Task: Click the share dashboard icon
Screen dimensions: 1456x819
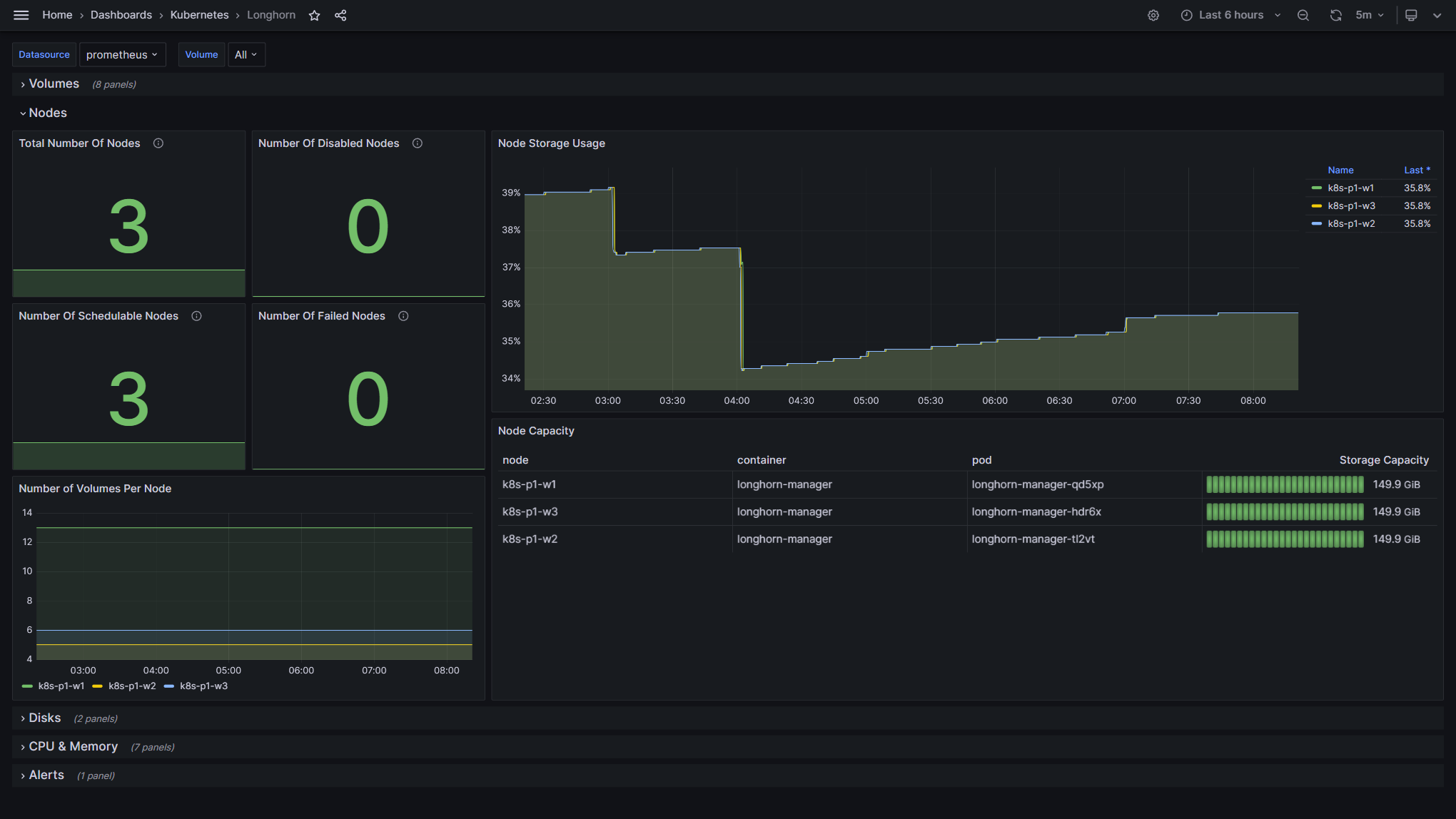Action: pyautogui.click(x=340, y=15)
